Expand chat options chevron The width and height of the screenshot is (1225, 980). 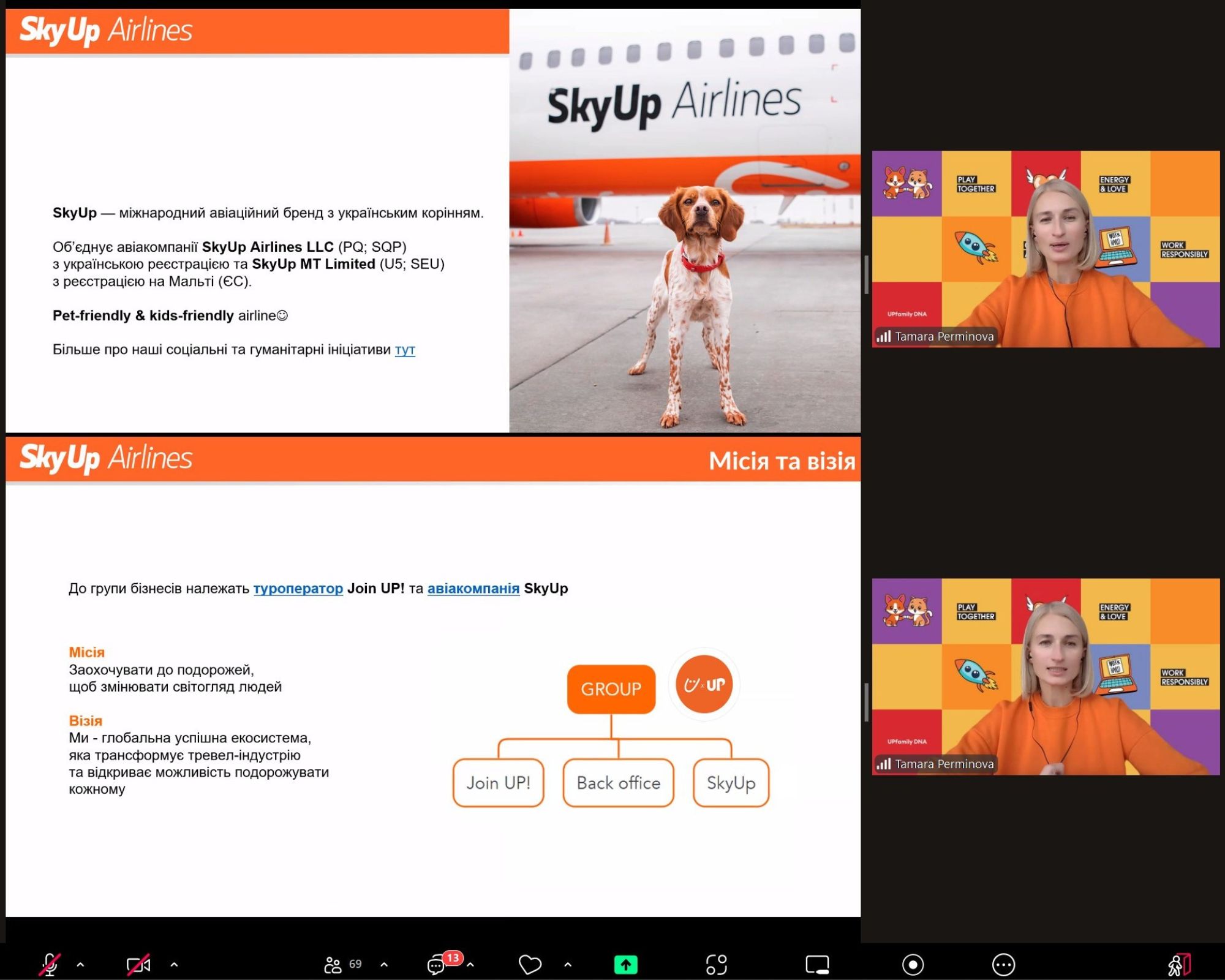coord(470,965)
